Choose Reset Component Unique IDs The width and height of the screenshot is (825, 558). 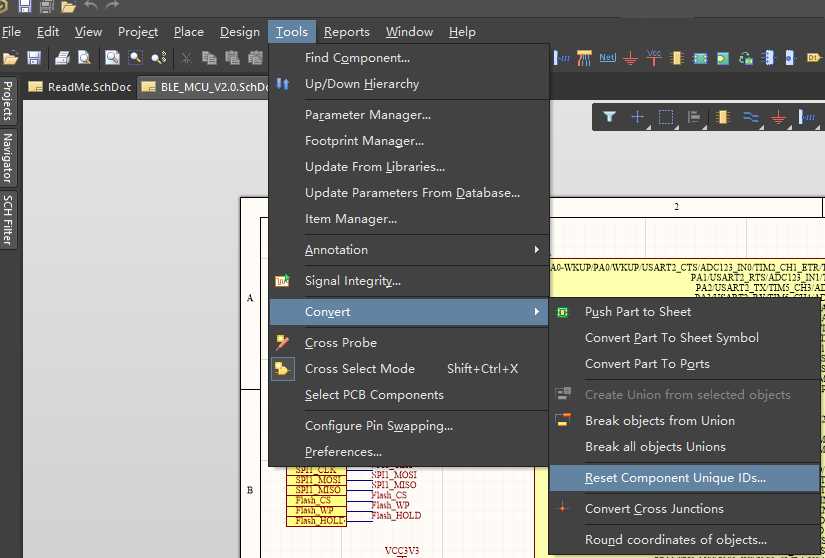click(x=685, y=478)
